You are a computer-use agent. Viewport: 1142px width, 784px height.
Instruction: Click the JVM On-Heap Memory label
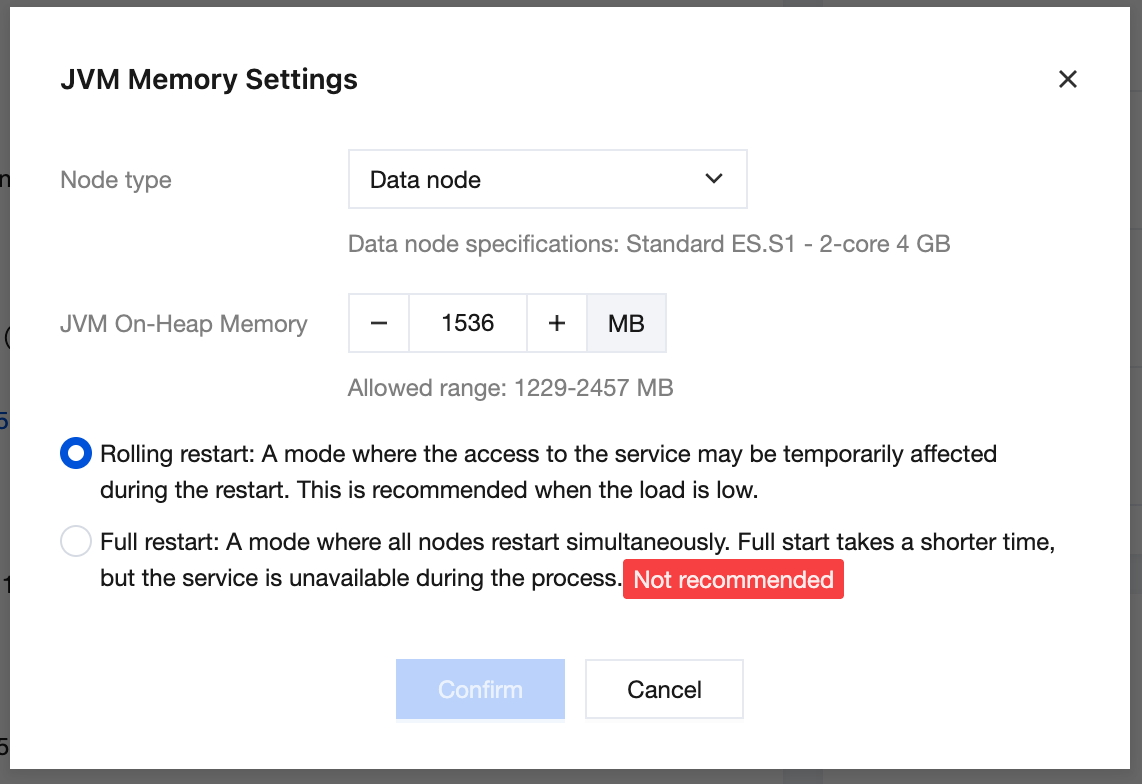(184, 324)
